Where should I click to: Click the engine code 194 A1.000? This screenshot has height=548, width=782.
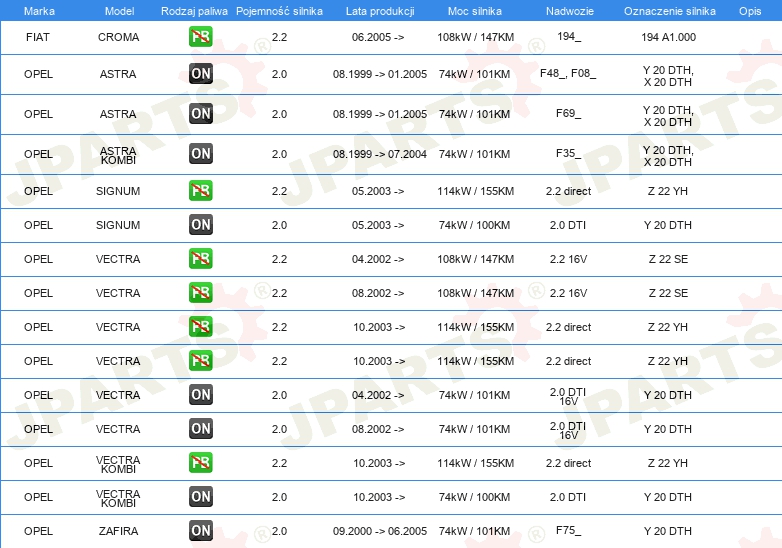click(668, 37)
